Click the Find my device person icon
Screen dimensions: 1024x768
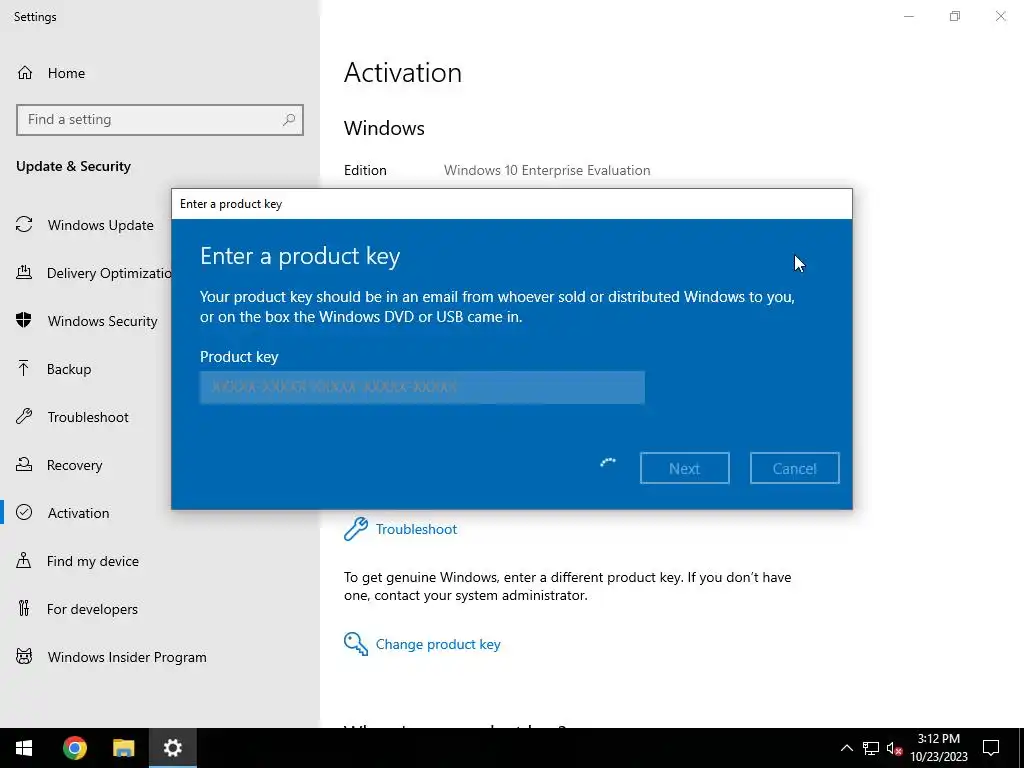click(x=24, y=560)
